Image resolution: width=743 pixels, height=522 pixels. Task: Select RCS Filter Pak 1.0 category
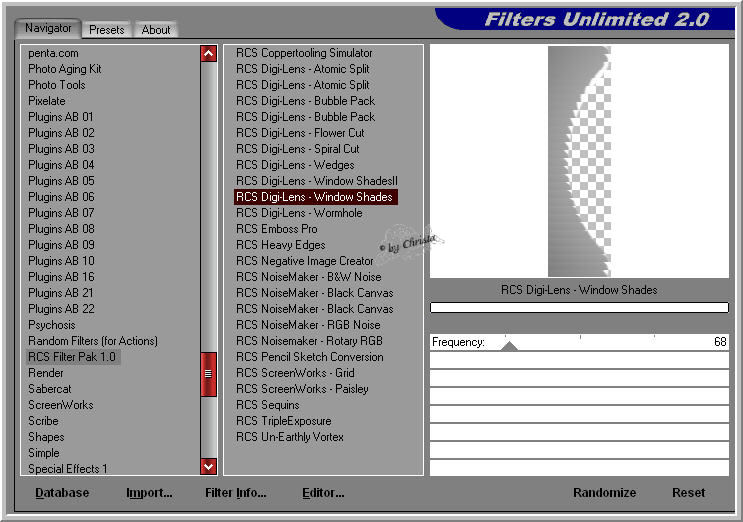(72, 357)
